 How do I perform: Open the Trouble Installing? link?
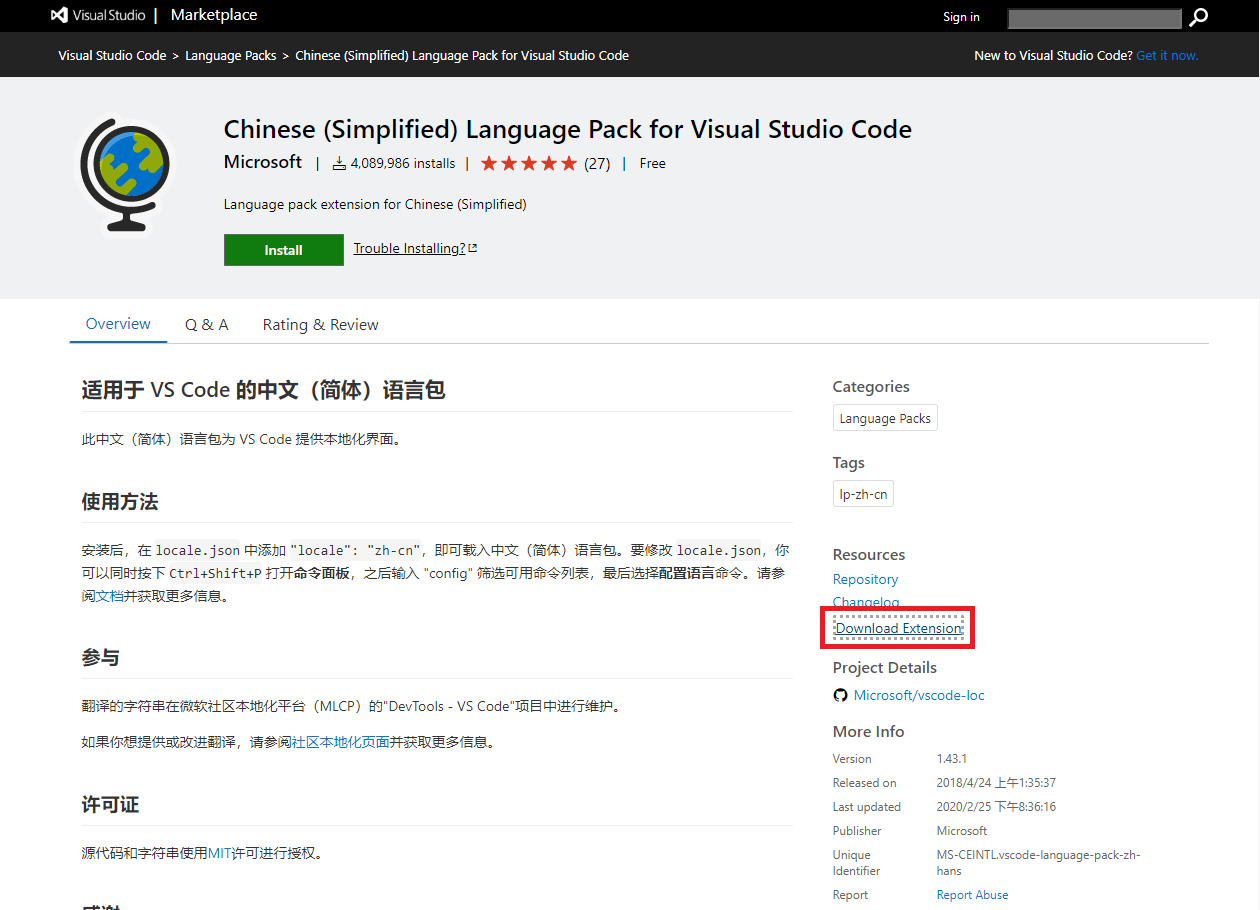click(409, 248)
